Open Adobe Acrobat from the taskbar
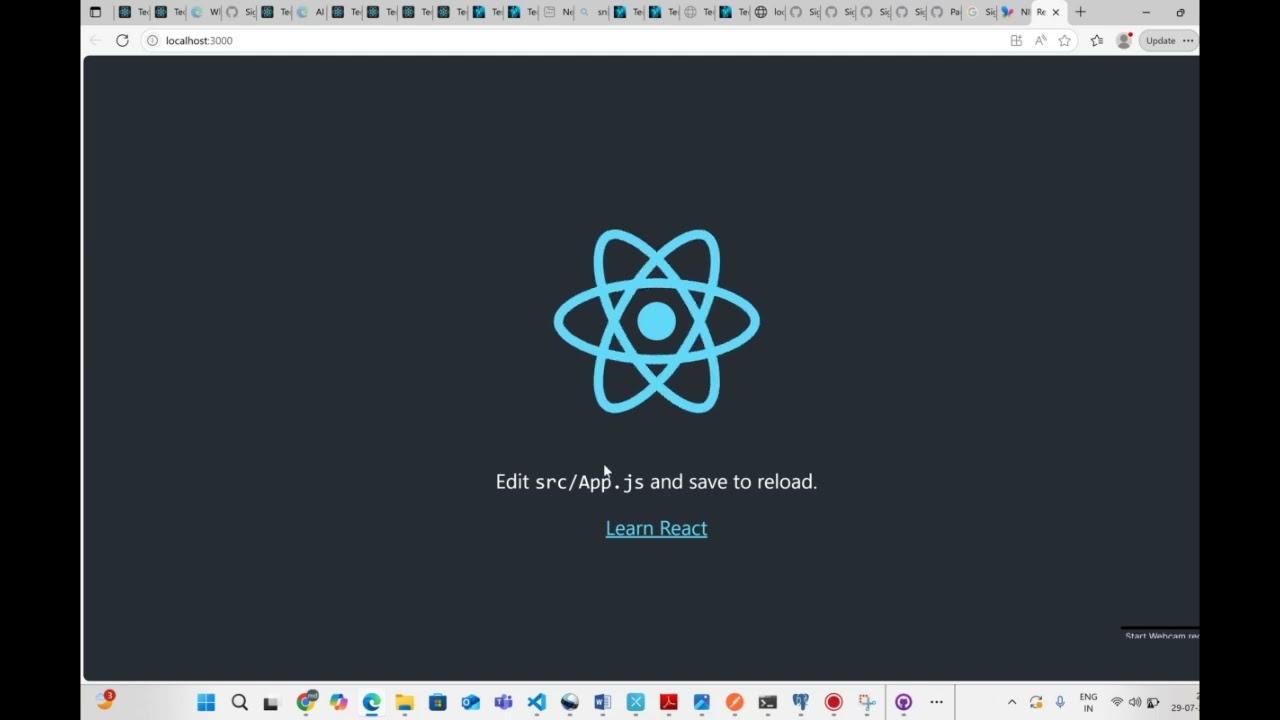Viewport: 1280px width, 720px height. coord(668,702)
